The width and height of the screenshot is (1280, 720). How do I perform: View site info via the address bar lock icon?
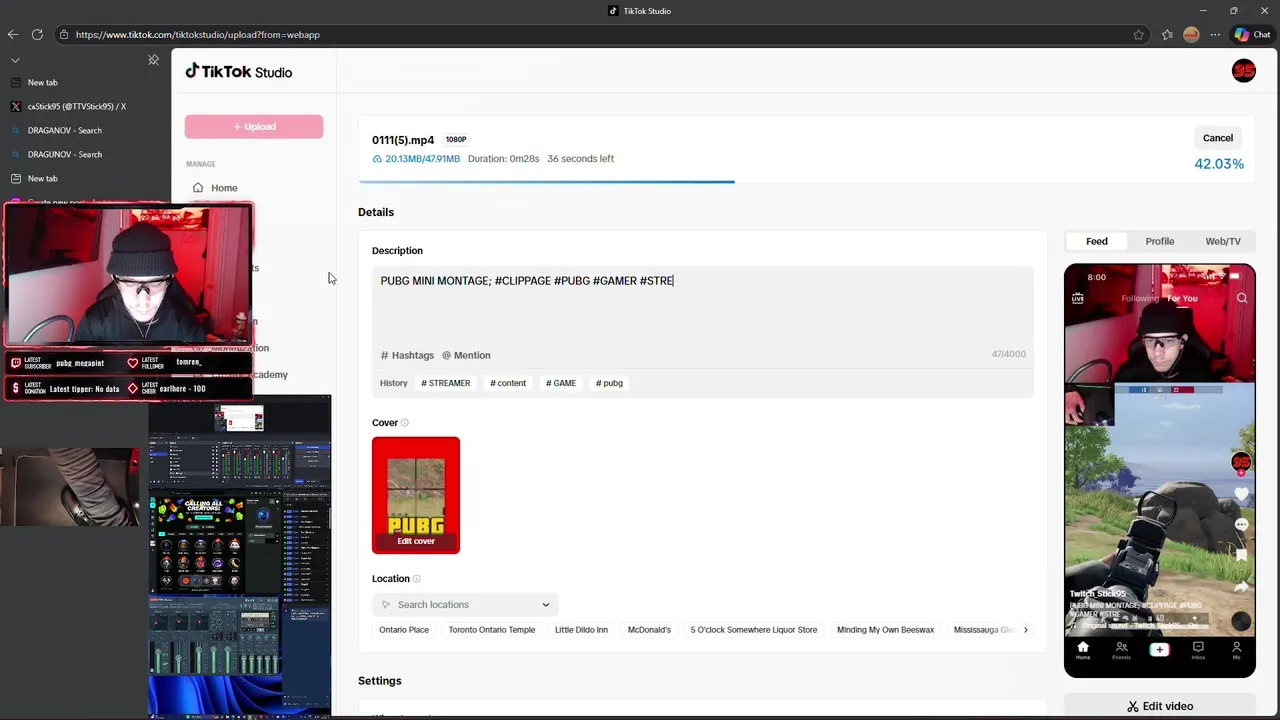[64, 34]
